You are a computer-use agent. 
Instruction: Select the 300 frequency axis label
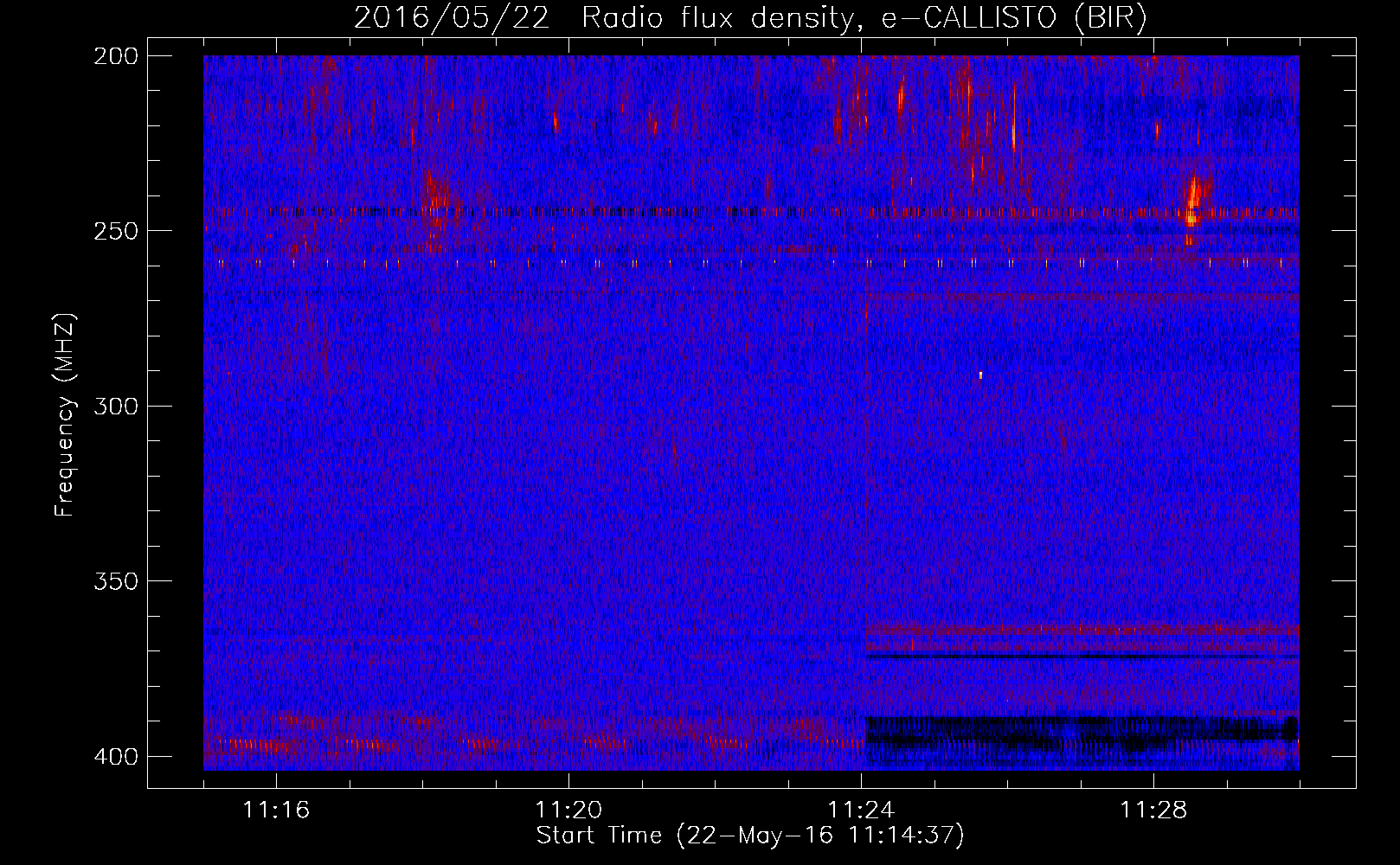(115, 406)
